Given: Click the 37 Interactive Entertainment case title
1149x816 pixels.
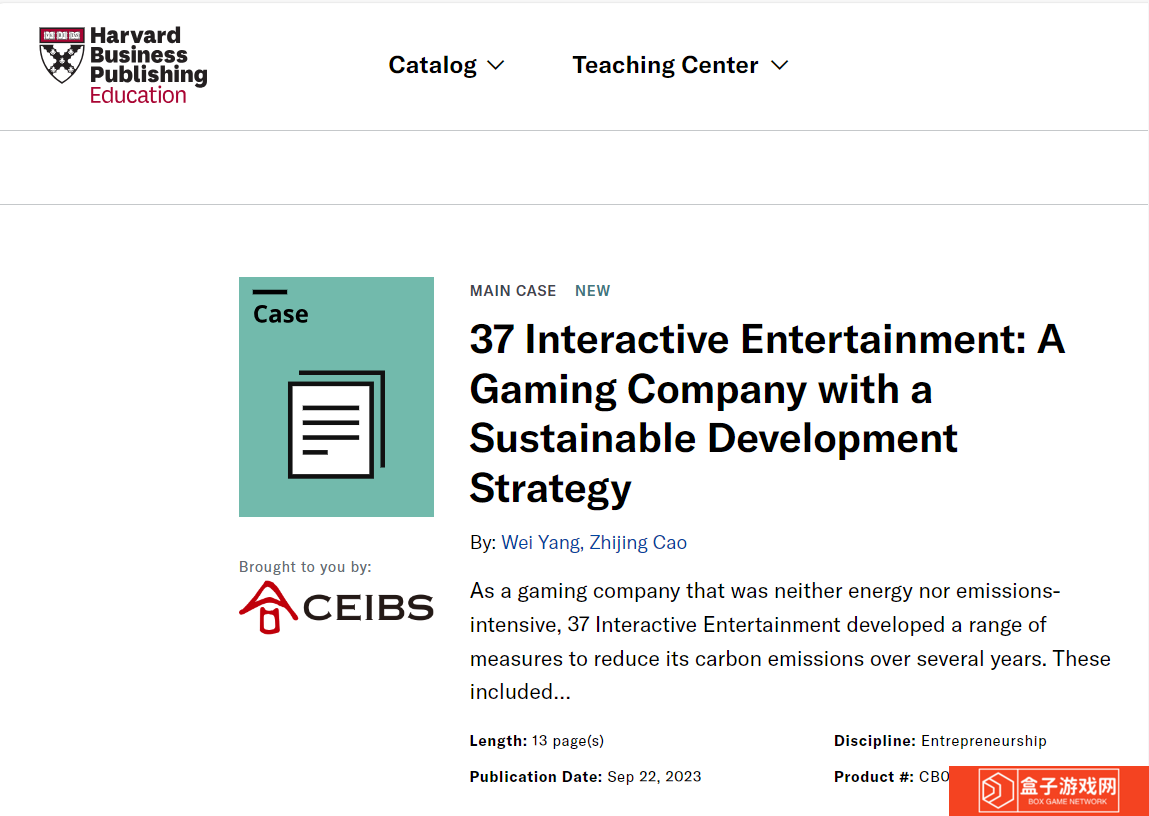Looking at the screenshot, I should pyautogui.click(x=766, y=414).
